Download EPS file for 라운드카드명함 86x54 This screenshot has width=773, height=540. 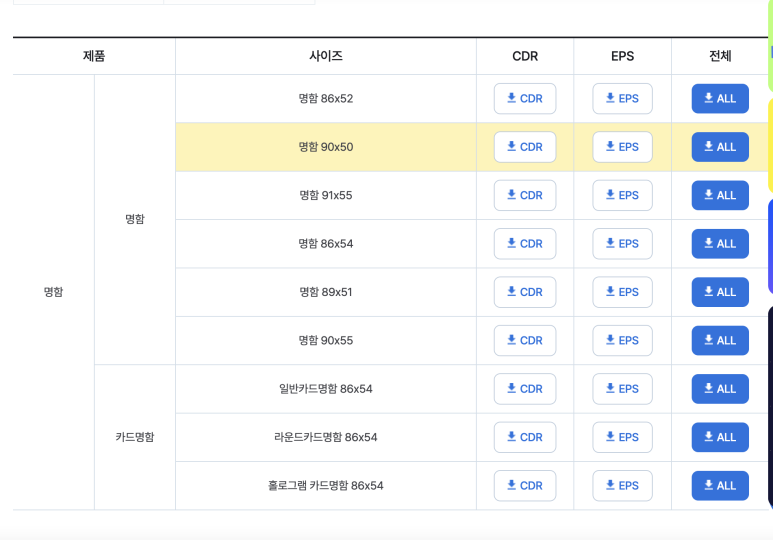622,437
